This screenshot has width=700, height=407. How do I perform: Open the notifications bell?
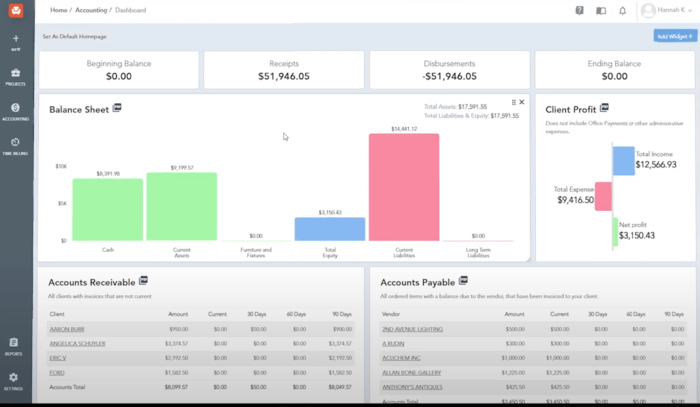[623, 10]
